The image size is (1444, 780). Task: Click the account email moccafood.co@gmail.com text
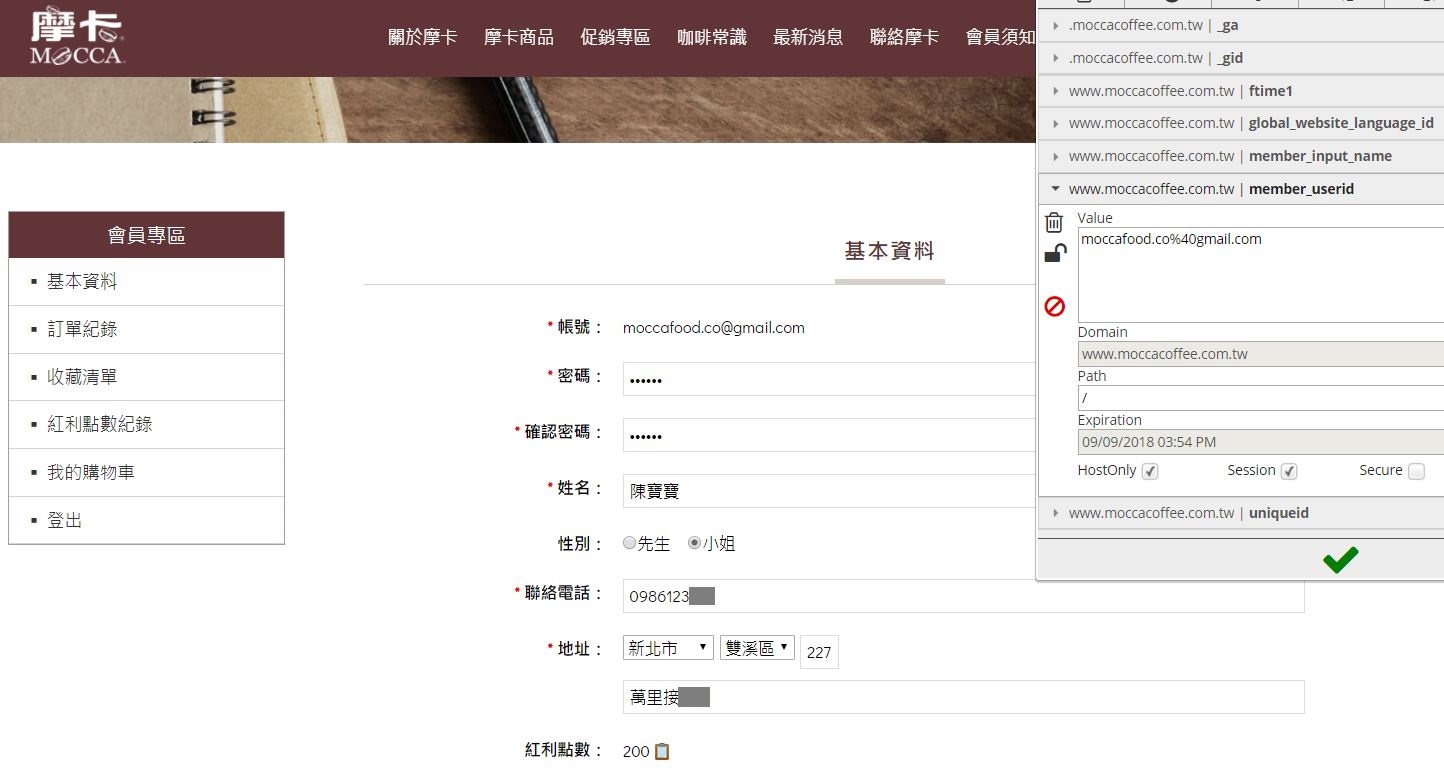(714, 327)
